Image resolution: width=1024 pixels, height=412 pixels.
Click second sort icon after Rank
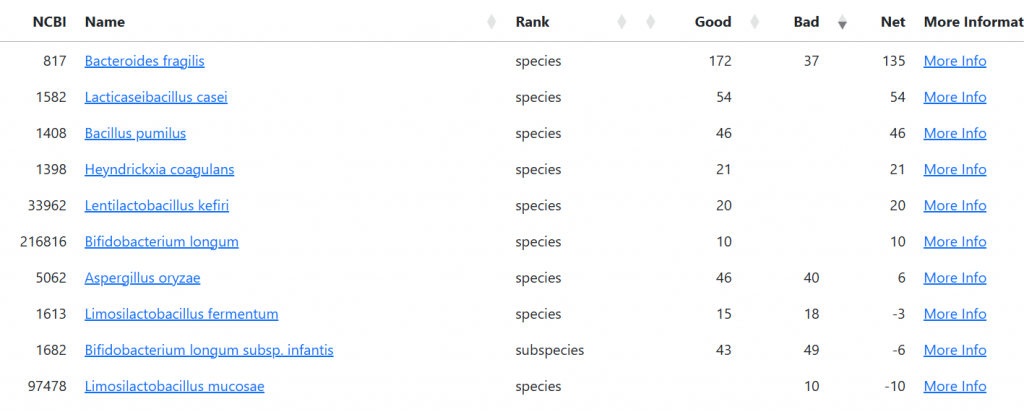[x=650, y=22]
